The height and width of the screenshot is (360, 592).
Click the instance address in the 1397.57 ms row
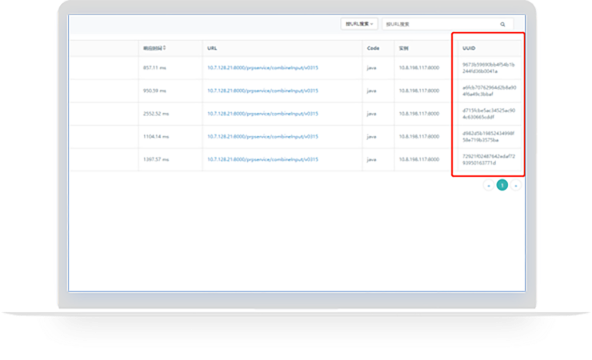tap(419, 160)
